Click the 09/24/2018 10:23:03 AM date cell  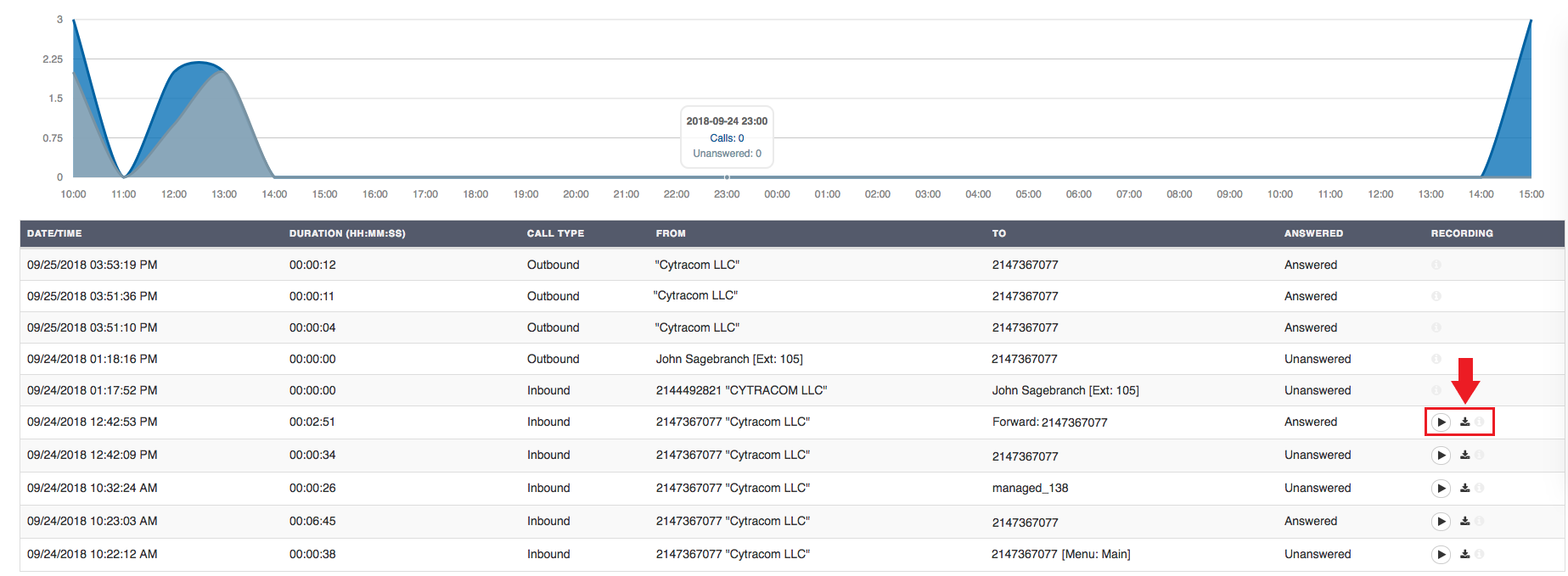pos(93,521)
